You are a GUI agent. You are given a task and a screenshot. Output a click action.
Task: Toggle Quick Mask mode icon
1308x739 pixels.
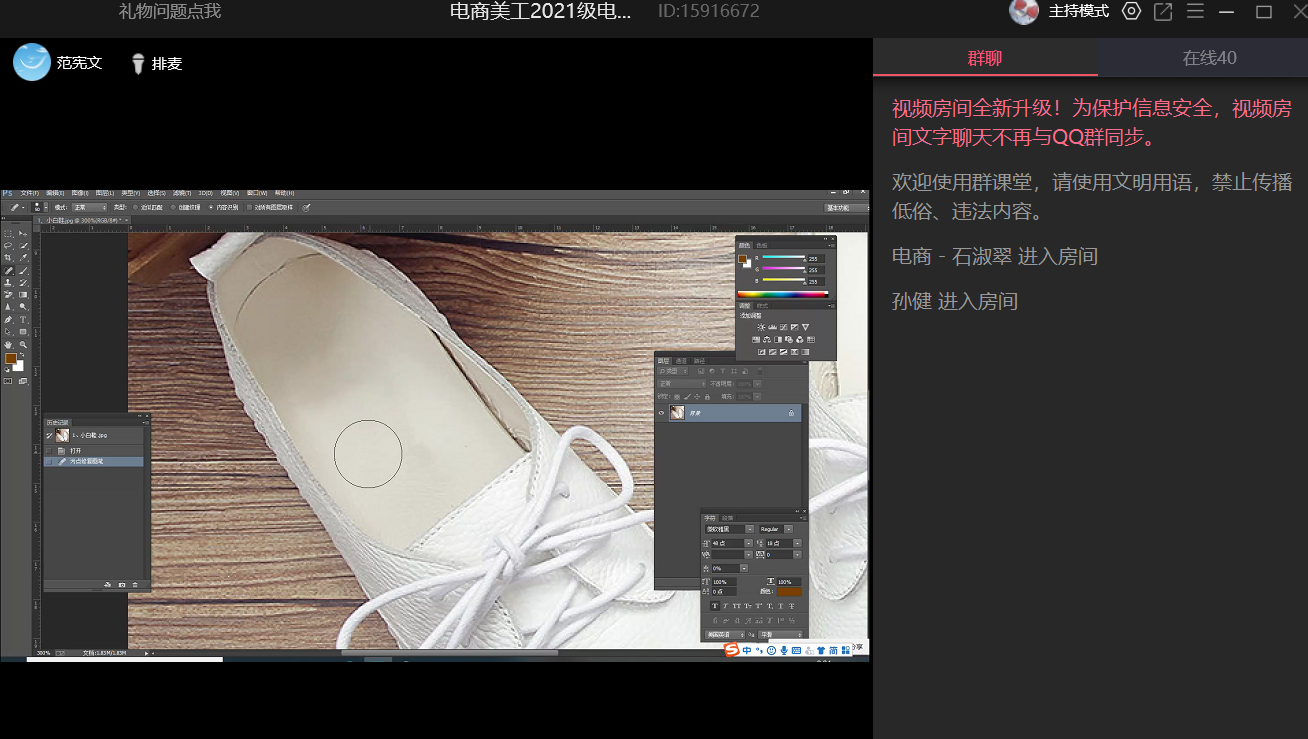click(x=8, y=381)
